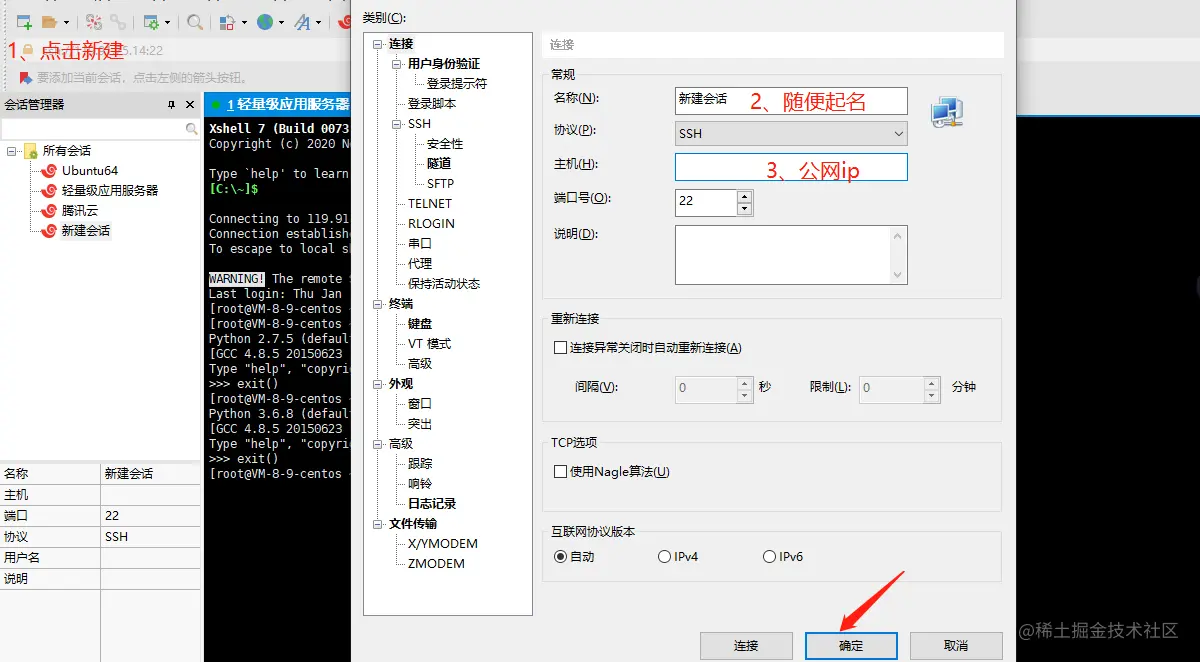Click the picture icon beside the name field
Image resolution: width=1200 pixels, height=662 pixels.
tap(945, 113)
